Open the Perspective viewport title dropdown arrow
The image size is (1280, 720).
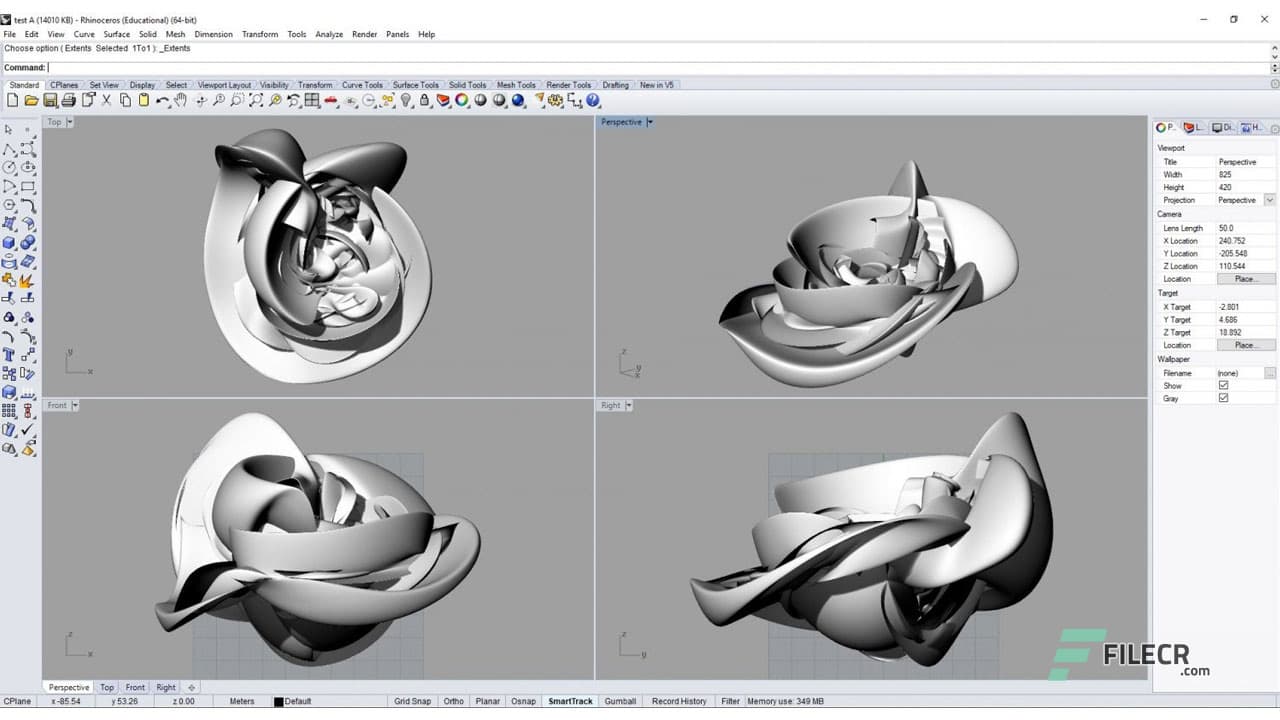pos(650,122)
